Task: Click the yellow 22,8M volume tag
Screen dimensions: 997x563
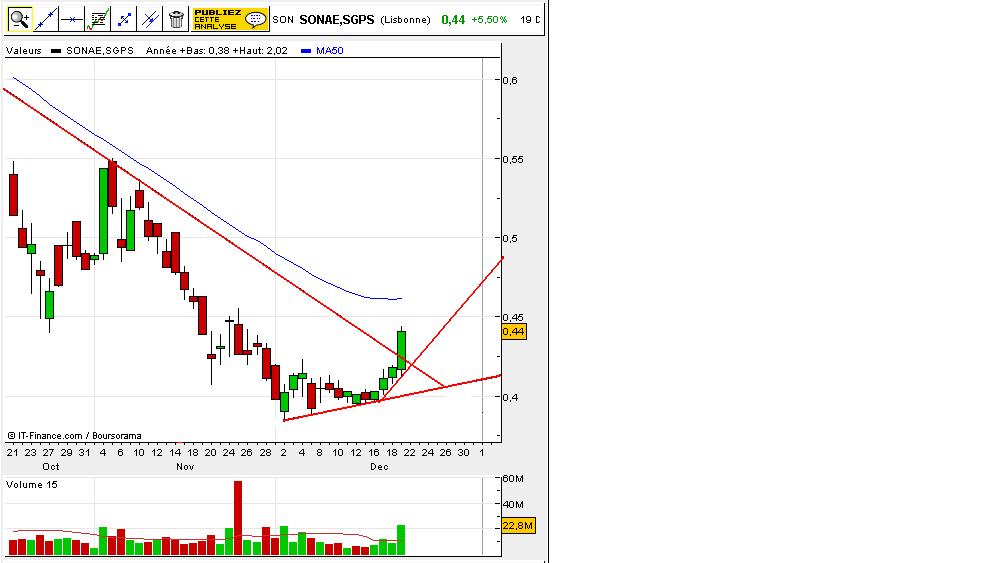Action: pos(518,525)
